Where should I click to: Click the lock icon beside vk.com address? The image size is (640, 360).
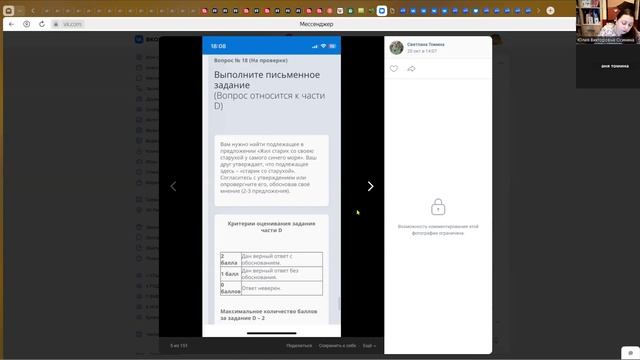click(56, 24)
